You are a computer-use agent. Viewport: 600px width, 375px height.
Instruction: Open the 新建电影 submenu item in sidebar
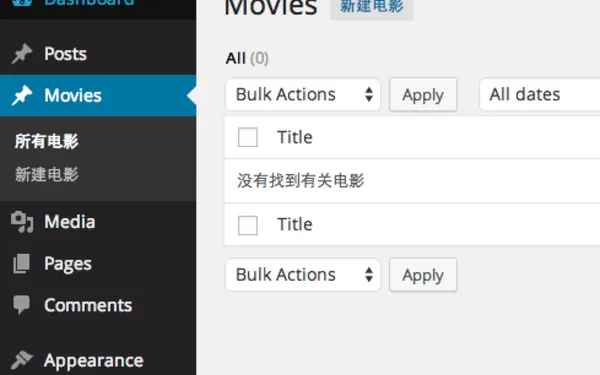click(47, 174)
